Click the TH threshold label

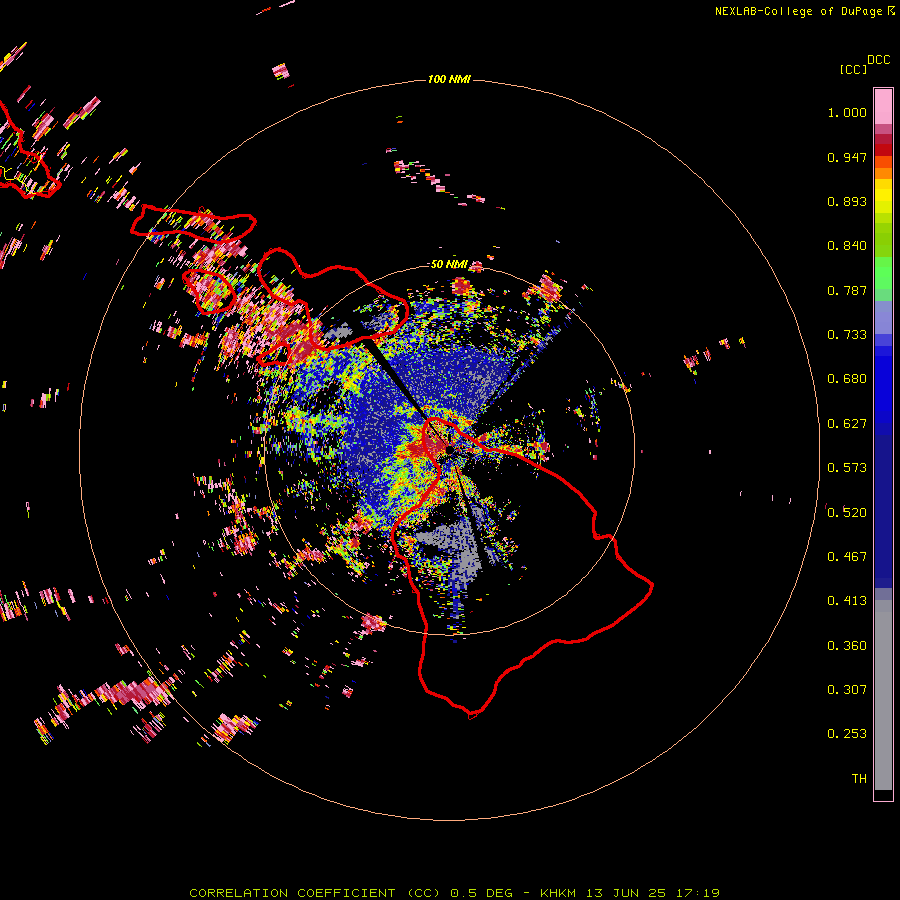click(859, 779)
